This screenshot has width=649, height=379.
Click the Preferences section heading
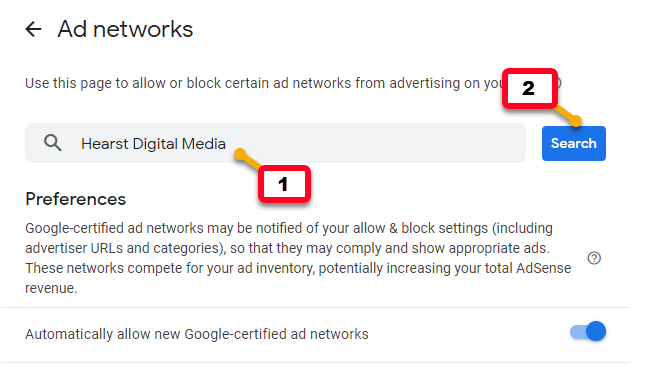tap(75, 199)
